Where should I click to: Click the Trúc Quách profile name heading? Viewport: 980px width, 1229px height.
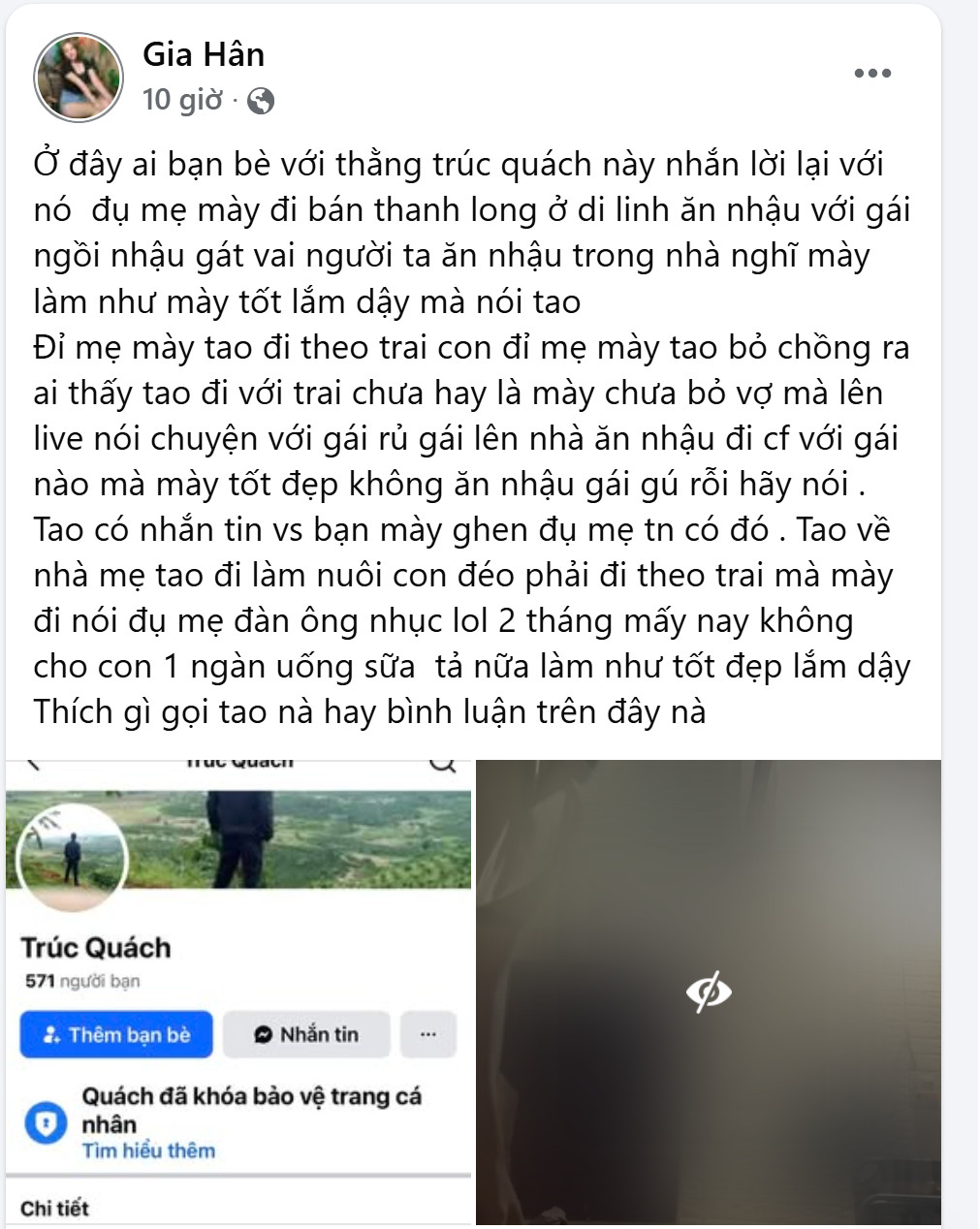tap(96, 947)
